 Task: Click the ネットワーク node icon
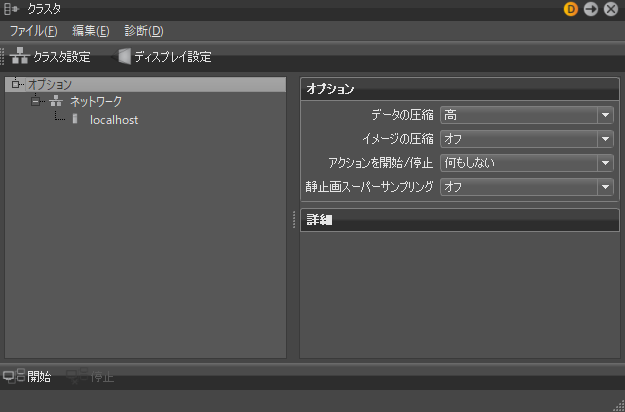[56, 102]
